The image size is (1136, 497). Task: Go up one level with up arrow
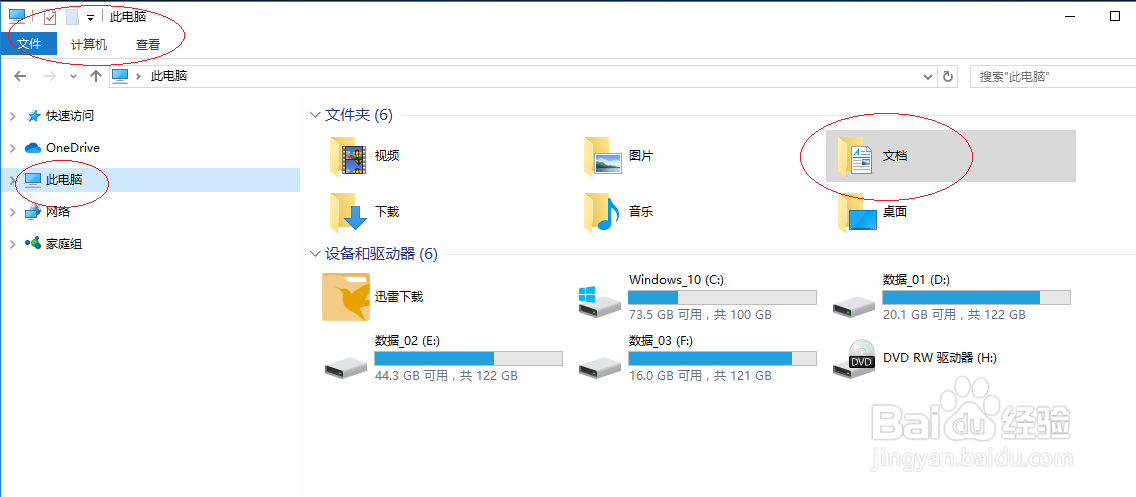click(96, 76)
